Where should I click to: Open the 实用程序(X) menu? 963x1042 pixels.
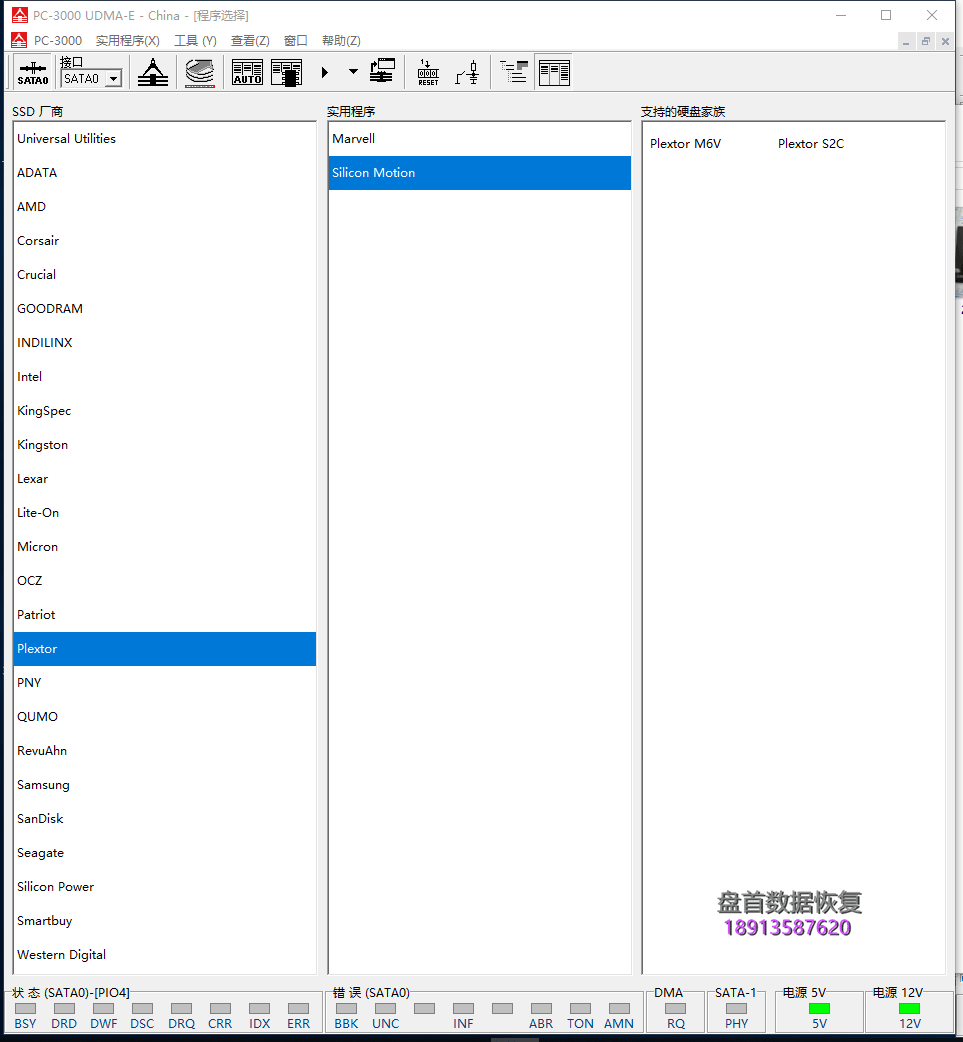click(x=128, y=41)
